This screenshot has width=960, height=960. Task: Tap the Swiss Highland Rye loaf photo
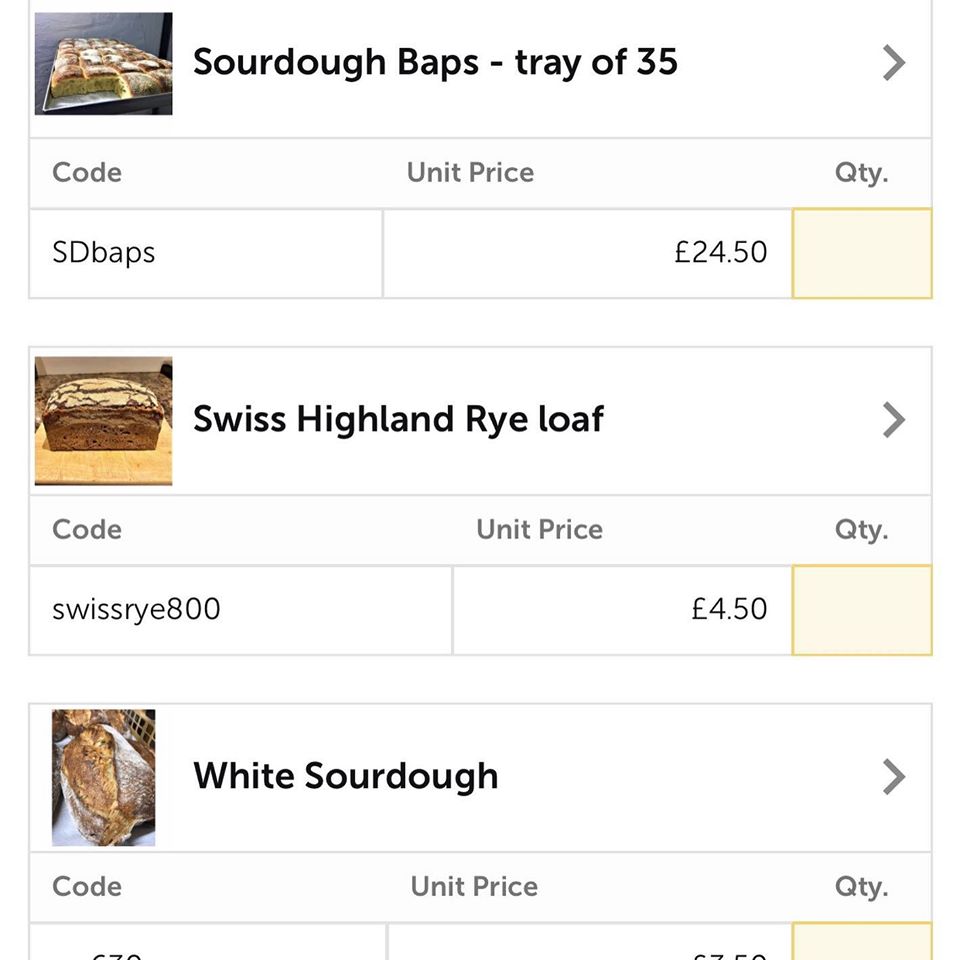[x=103, y=420]
